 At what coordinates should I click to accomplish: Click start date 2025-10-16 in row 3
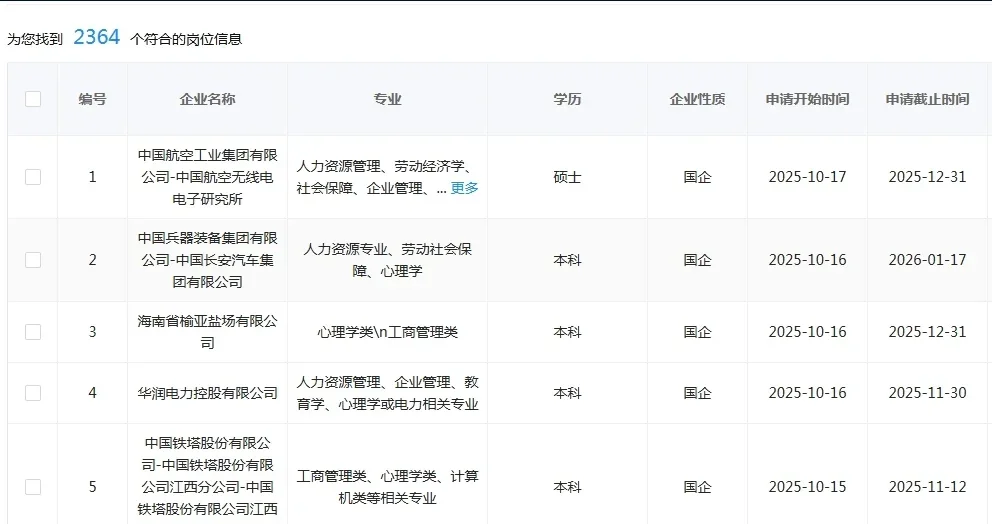[x=807, y=332]
